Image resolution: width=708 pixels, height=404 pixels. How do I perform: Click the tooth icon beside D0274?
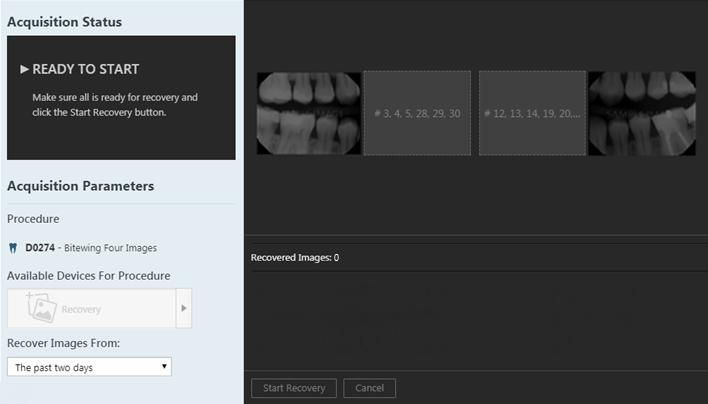click(x=13, y=248)
